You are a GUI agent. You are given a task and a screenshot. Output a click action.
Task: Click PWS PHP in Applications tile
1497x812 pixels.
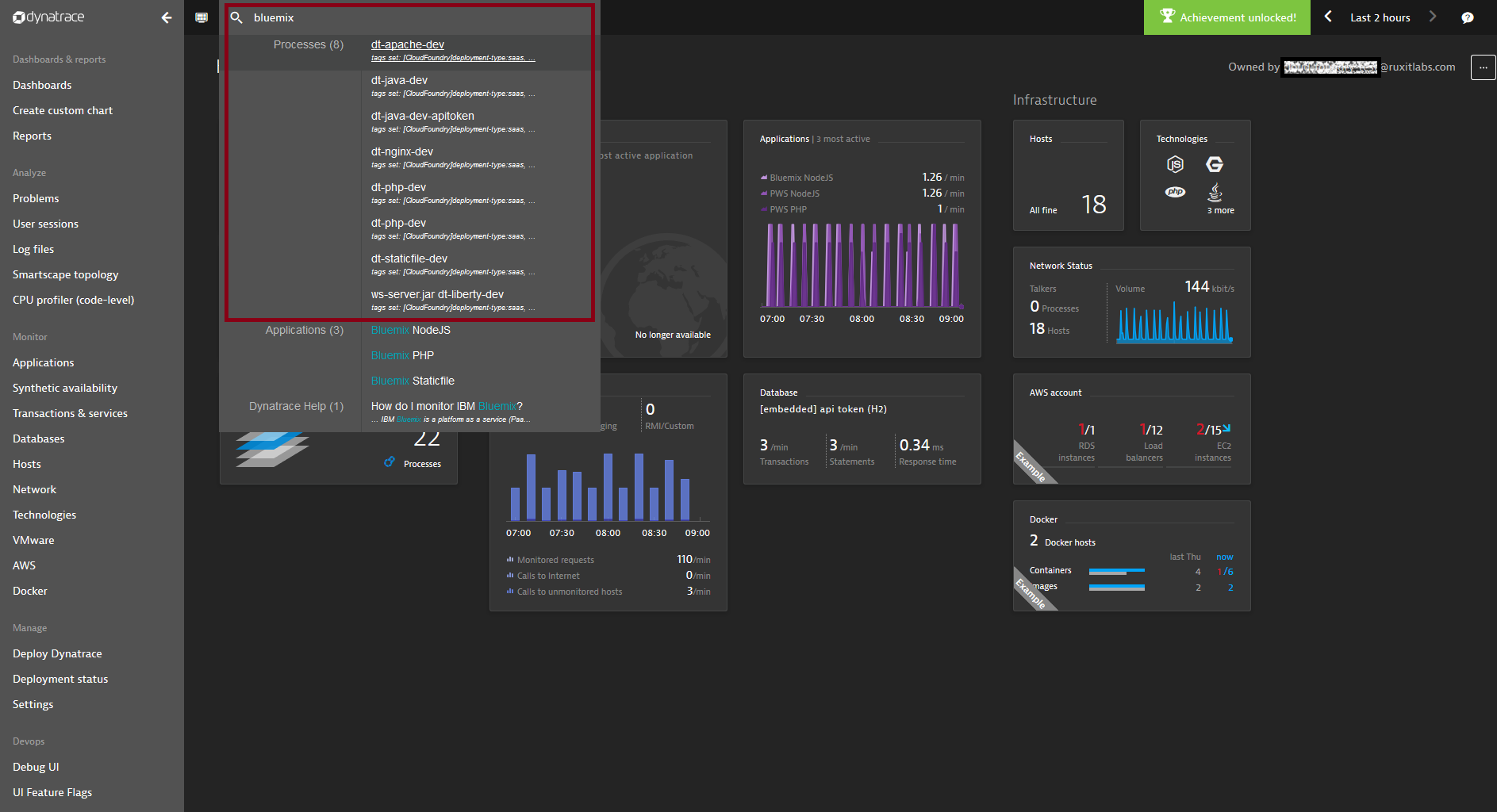click(788, 209)
